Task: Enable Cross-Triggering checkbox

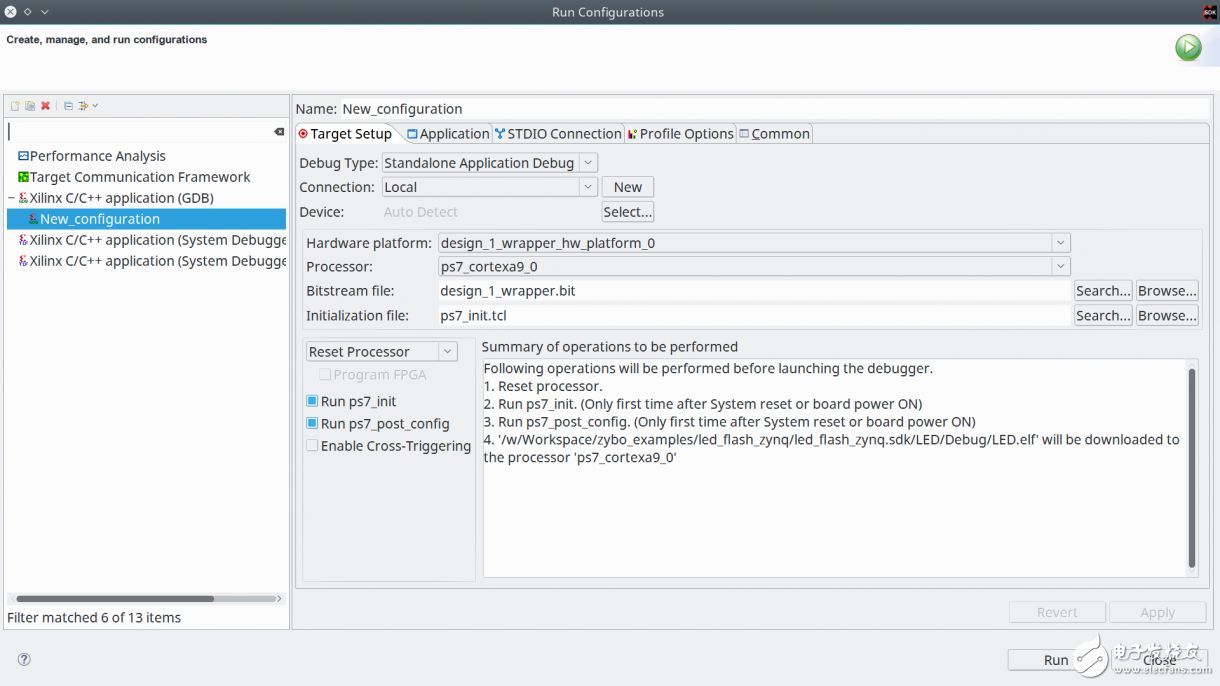Action: click(312, 446)
